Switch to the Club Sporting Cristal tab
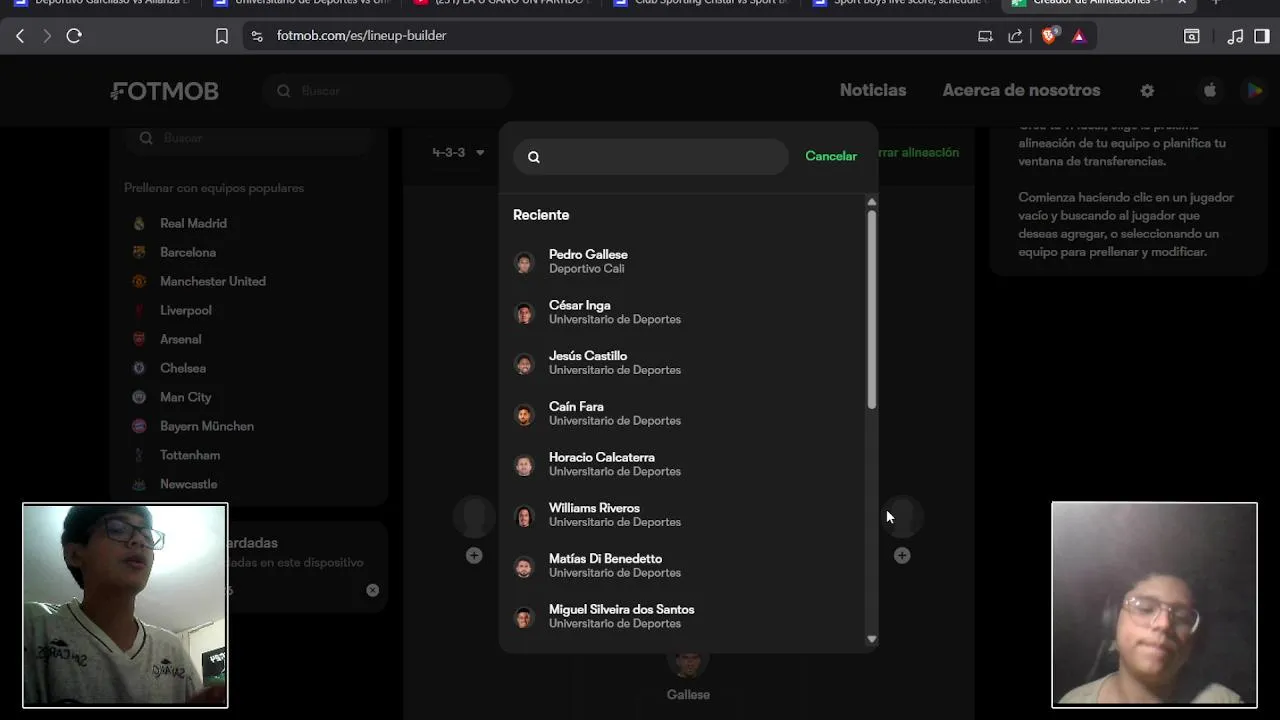The height and width of the screenshot is (720, 1280). (700, 4)
